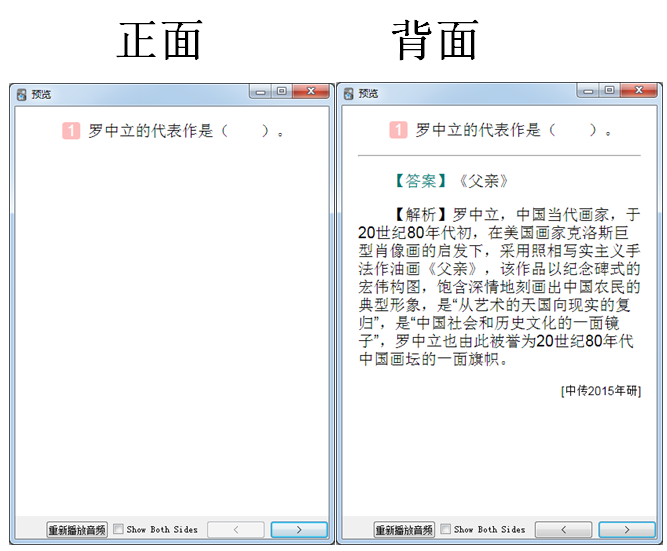667x551 pixels.
Task: Enable Show Both Sides in the right preview window
Action: pyautogui.click(x=445, y=529)
